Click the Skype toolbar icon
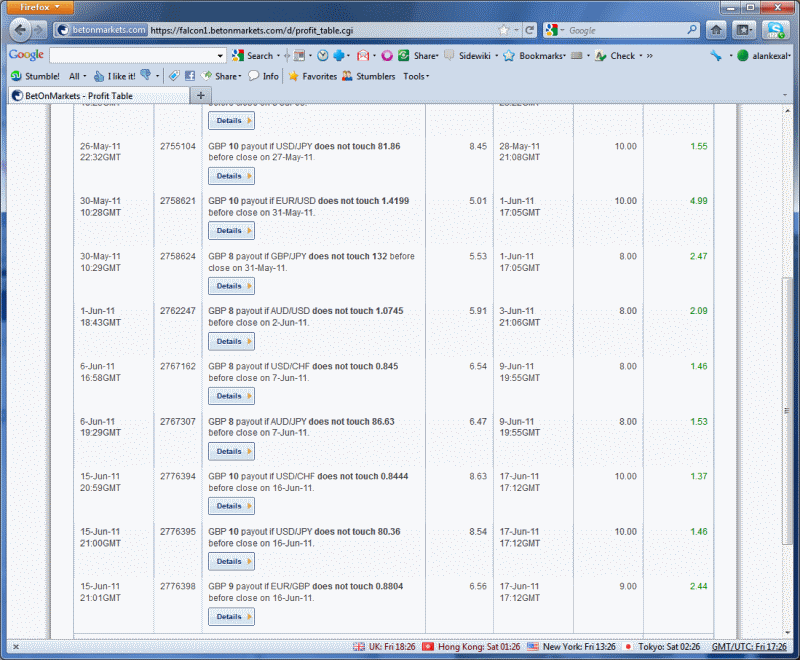Image resolution: width=800 pixels, height=660 pixels. pos(776,30)
